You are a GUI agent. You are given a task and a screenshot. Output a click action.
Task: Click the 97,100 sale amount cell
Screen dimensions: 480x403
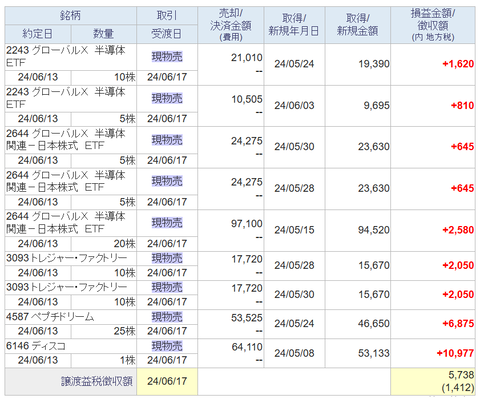[x=247, y=224]
